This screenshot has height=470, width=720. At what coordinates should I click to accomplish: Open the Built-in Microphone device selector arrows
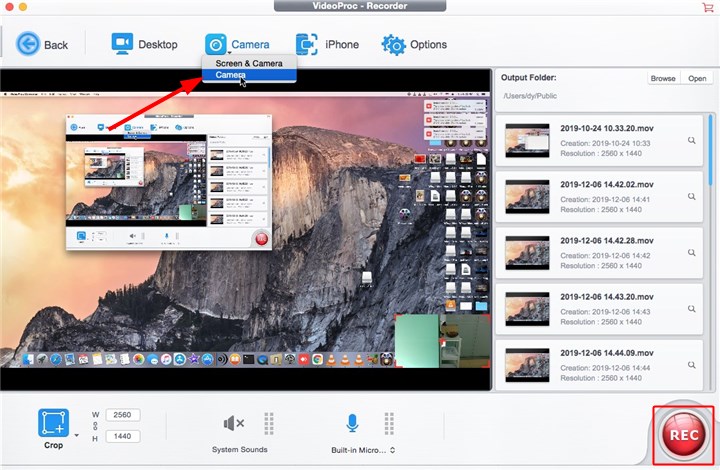[x=392, y=450]
